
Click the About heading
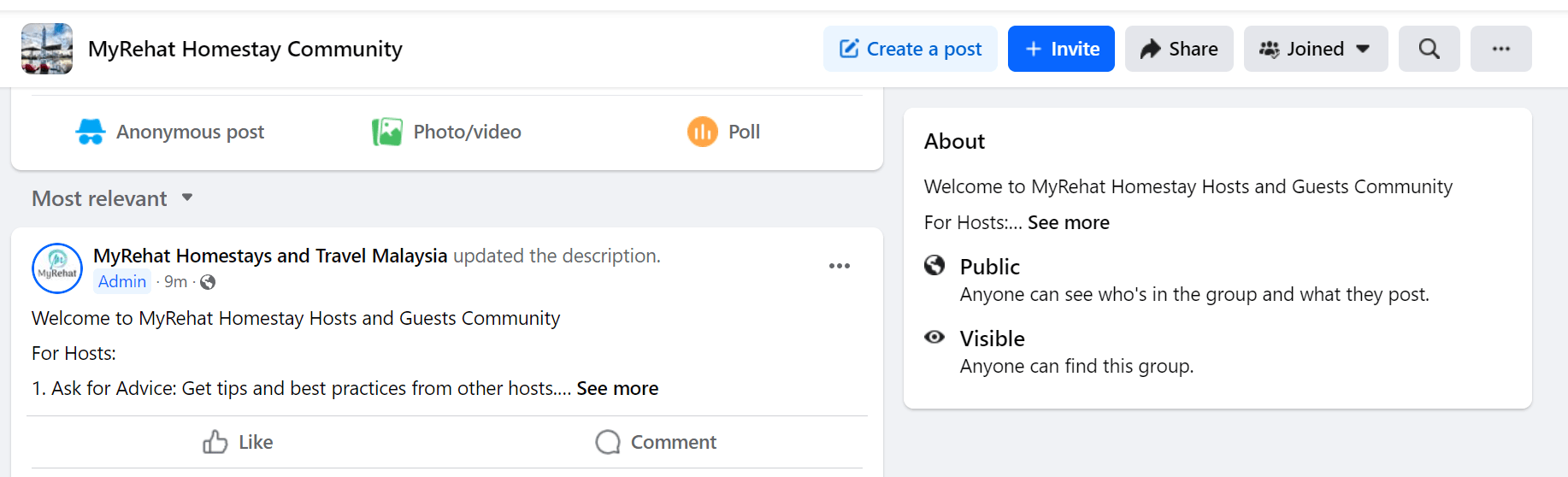pyautogui.click(x=954, y=141)
